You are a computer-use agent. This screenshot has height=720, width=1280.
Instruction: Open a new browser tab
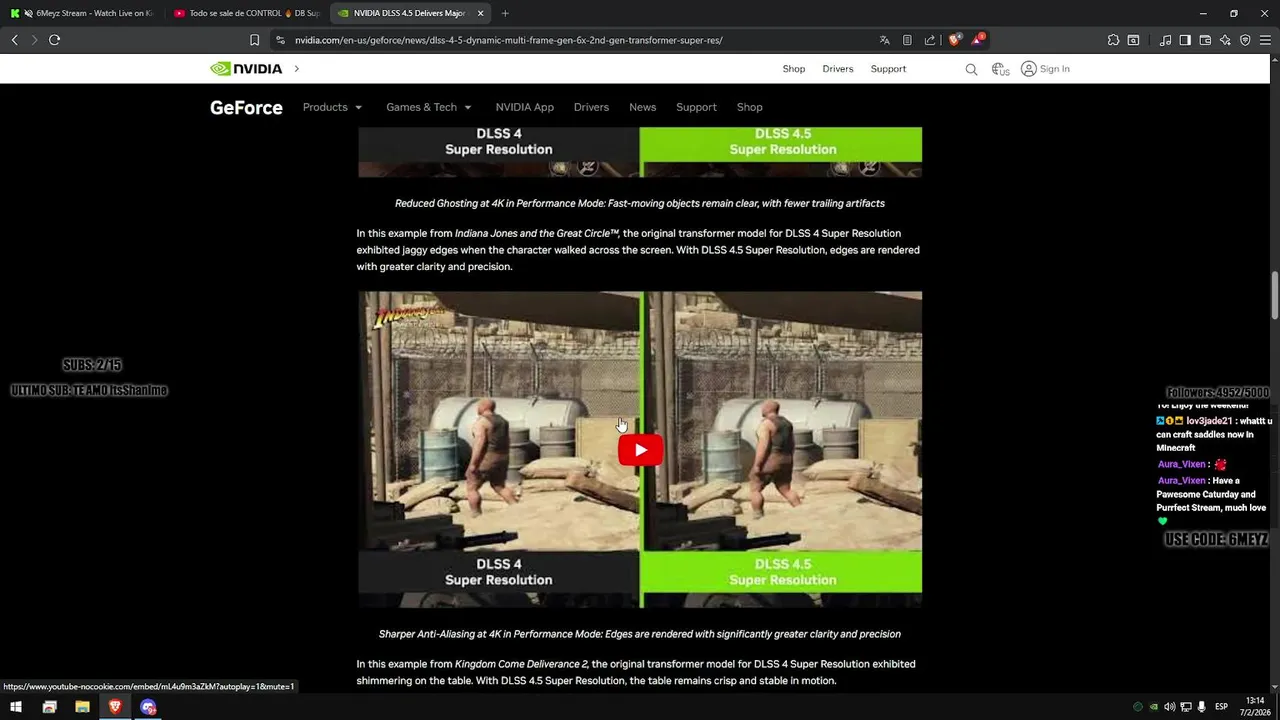point(505,13)
